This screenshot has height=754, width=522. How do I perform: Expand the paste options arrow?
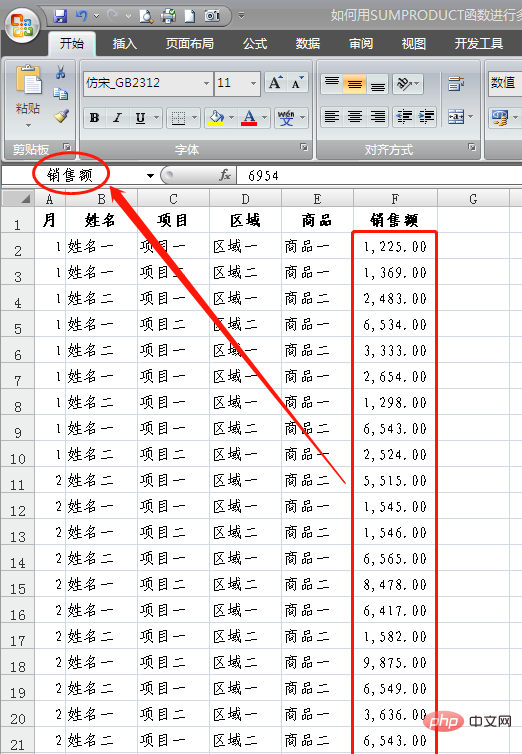(28, 125)
